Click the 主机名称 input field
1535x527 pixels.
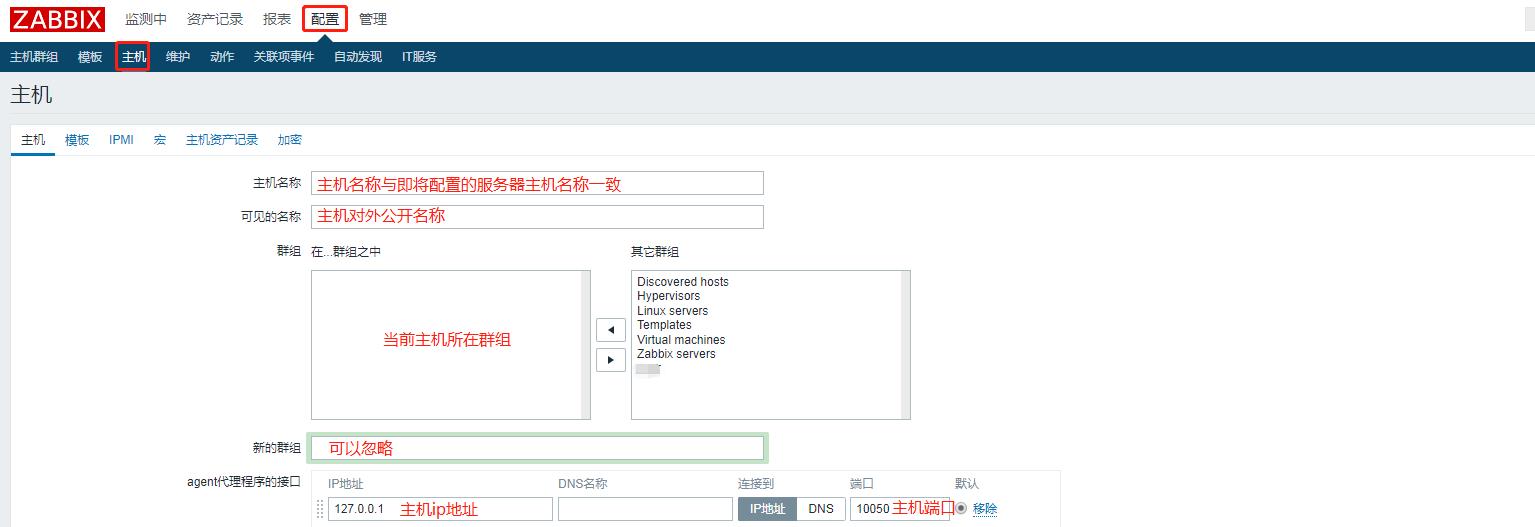point(537,183)
